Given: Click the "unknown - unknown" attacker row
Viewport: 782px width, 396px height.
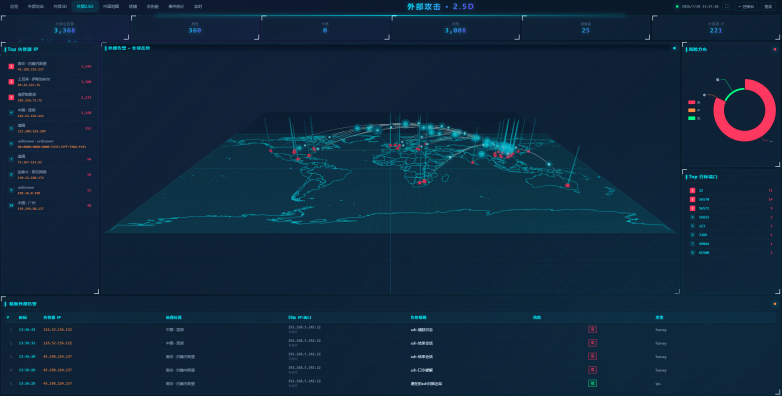Looking at the screenshot, I should click(x=50, y=143).
